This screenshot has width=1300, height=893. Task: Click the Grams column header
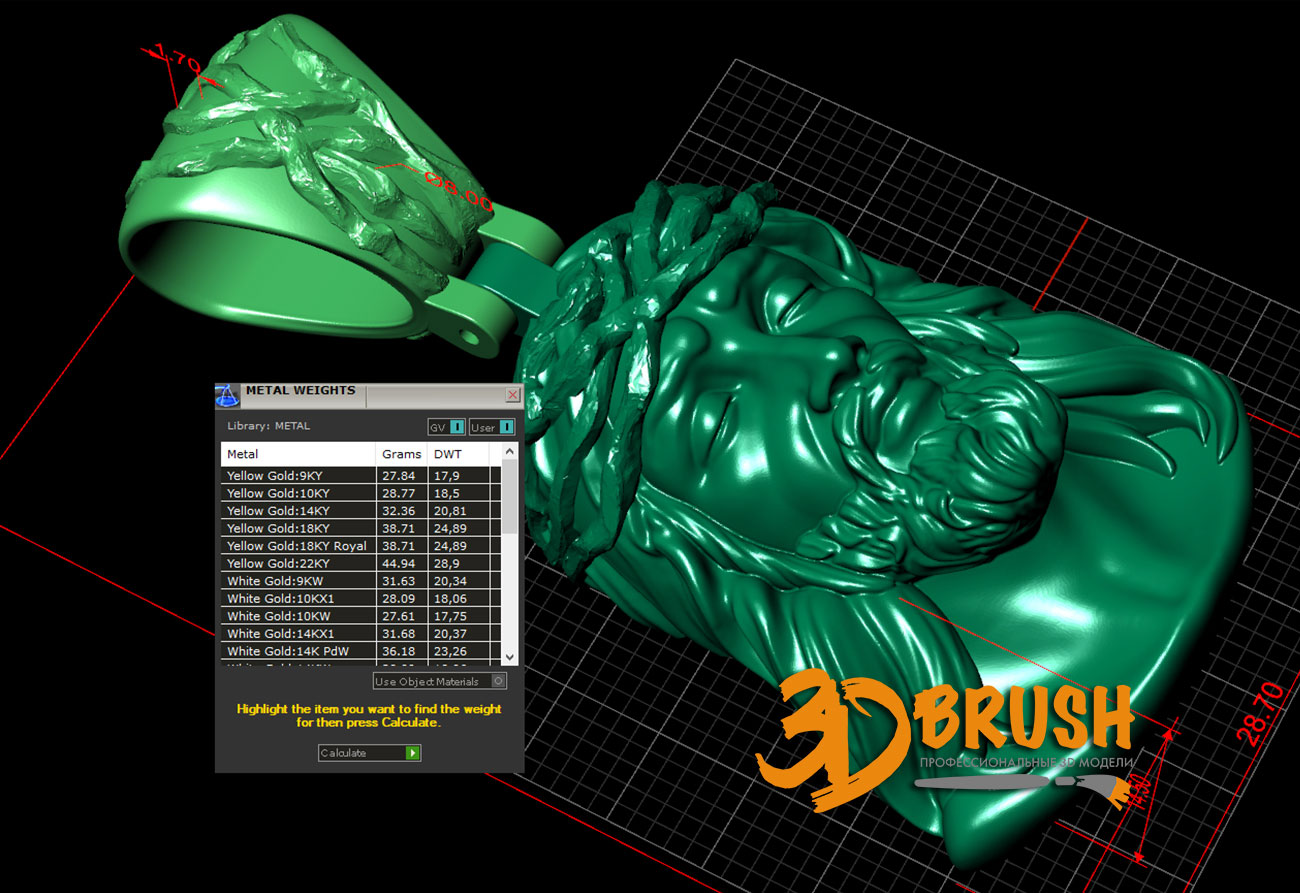click(402, 454)
